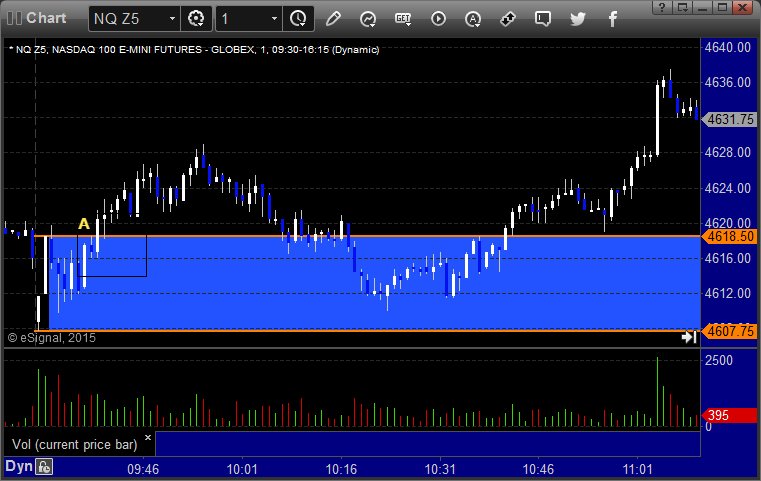
Task: Click the window pop-out icon
Action: (x=682, y=7)
